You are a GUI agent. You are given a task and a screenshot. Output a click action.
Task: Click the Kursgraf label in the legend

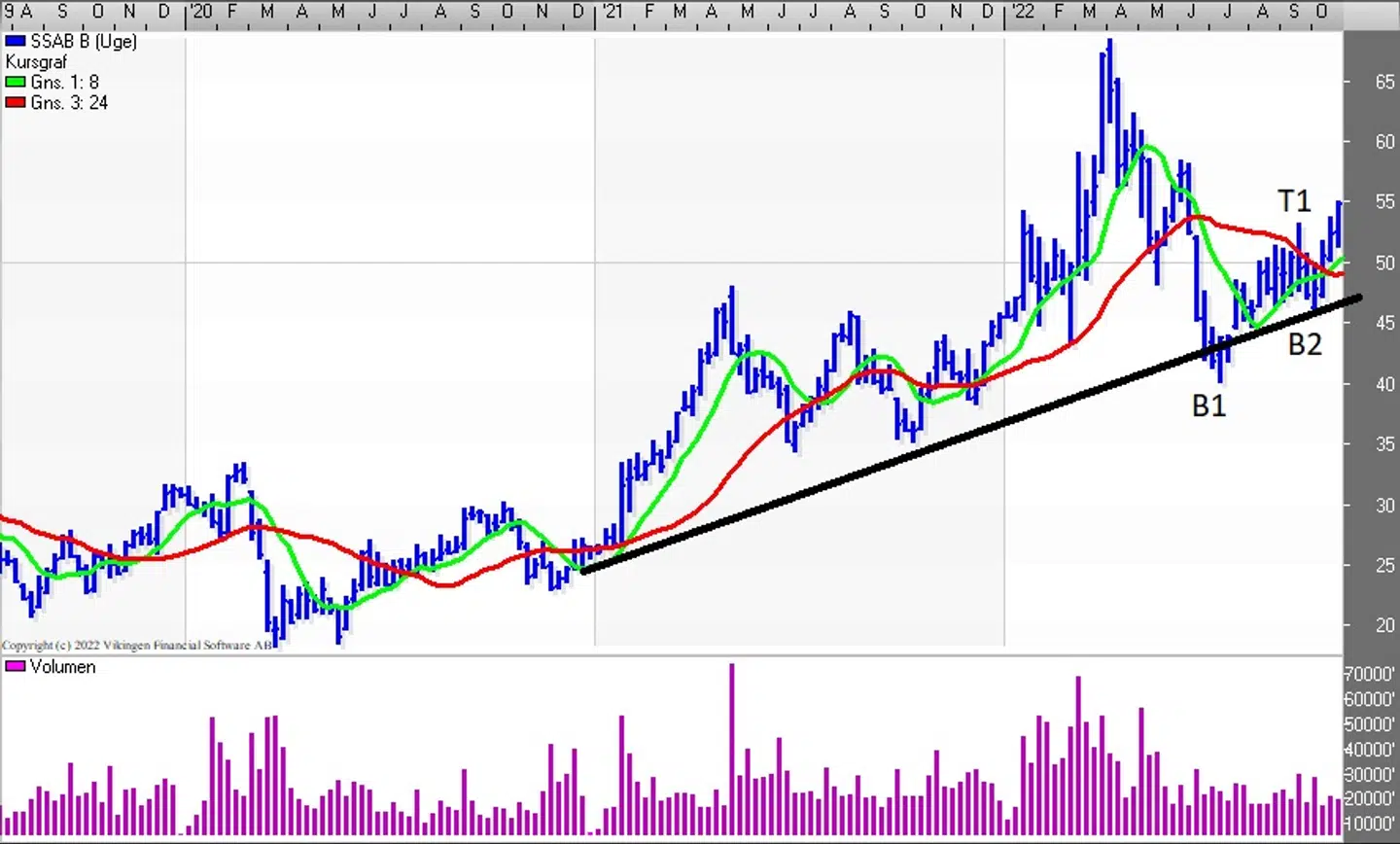(36, 62)
